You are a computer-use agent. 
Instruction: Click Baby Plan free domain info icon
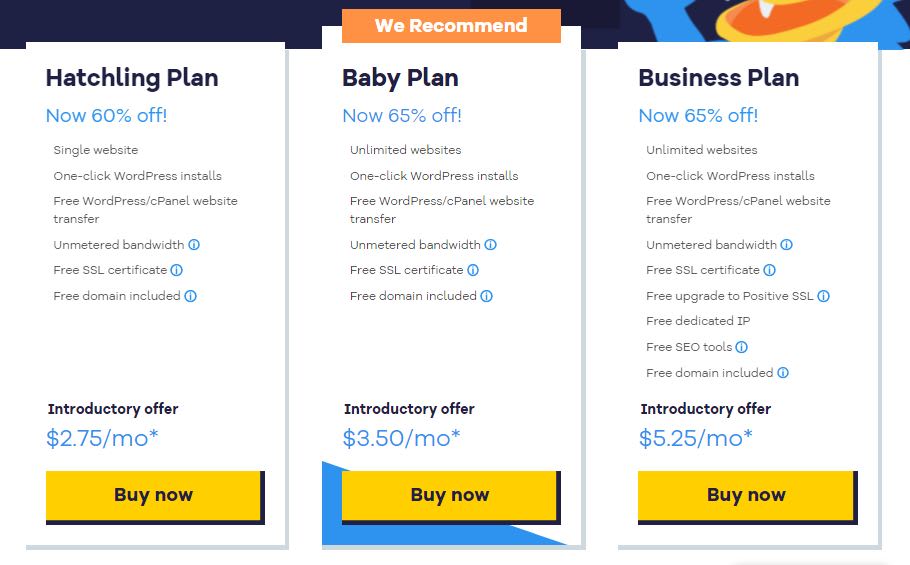486,296
